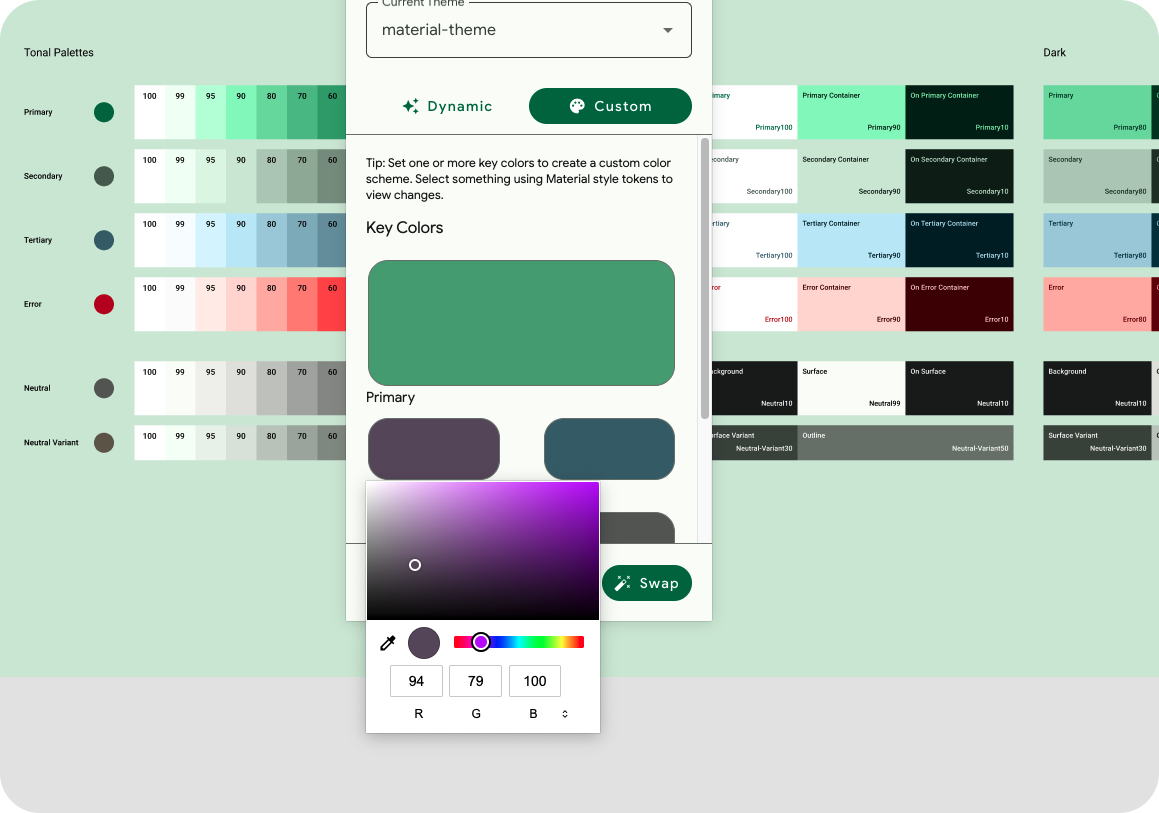Click the palette icon on Custom button
The width and height of the screenshot is (1159, 813).
pos(577,106)
